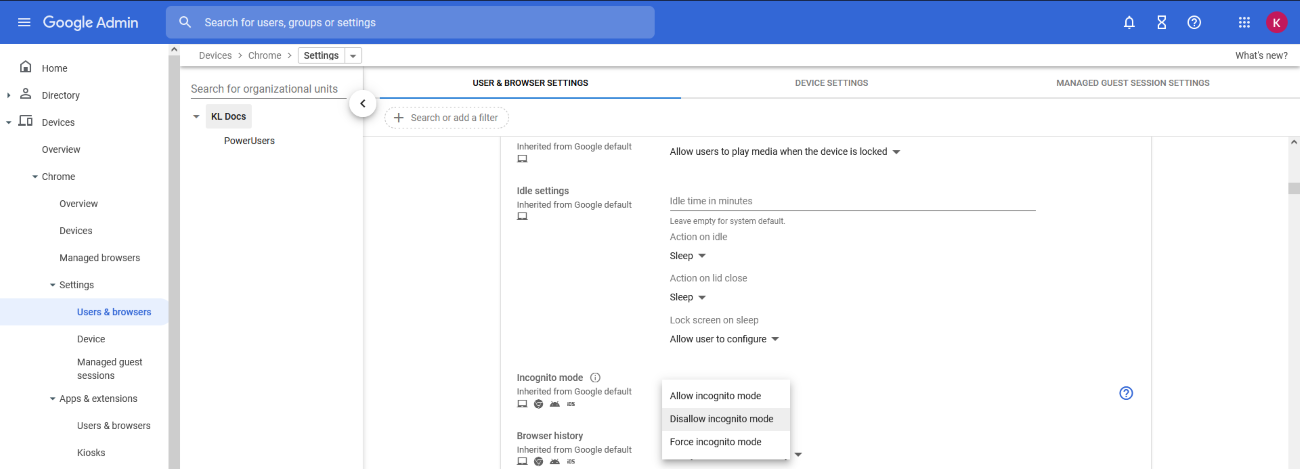Select Disallow incognito mode option
Image resolution: width=1300 pixels, height=469 pixels.
[x=722, y=419]
